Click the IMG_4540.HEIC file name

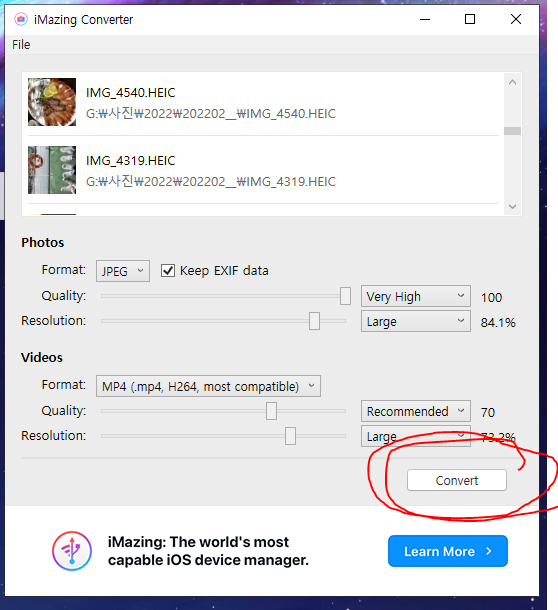[130, 93]
